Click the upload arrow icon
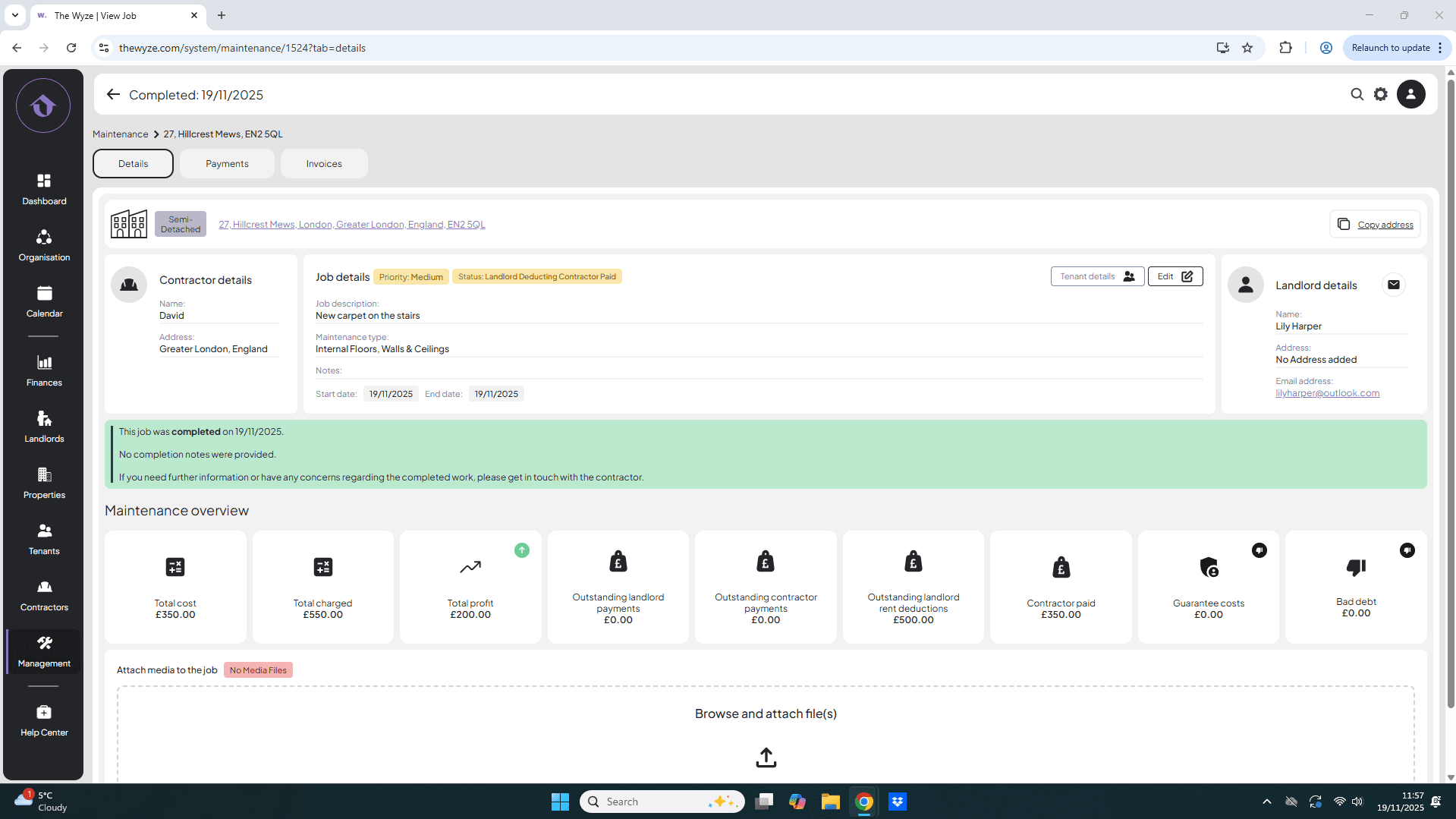1456x819 pixels. [766, 758]
